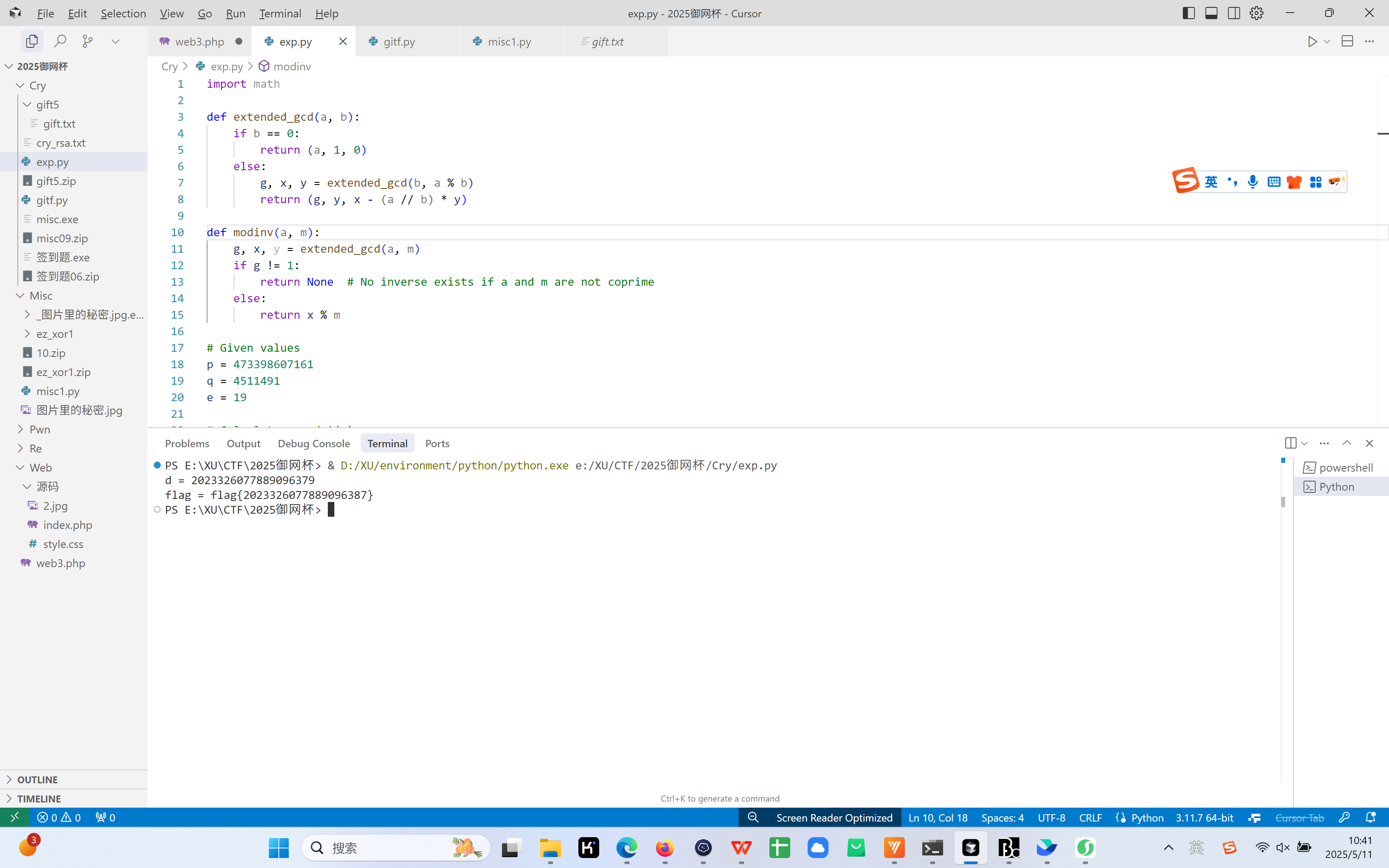The image size is (1389, 868).
Task: Switch to the Ports panel tab
Action: [437, 443]
